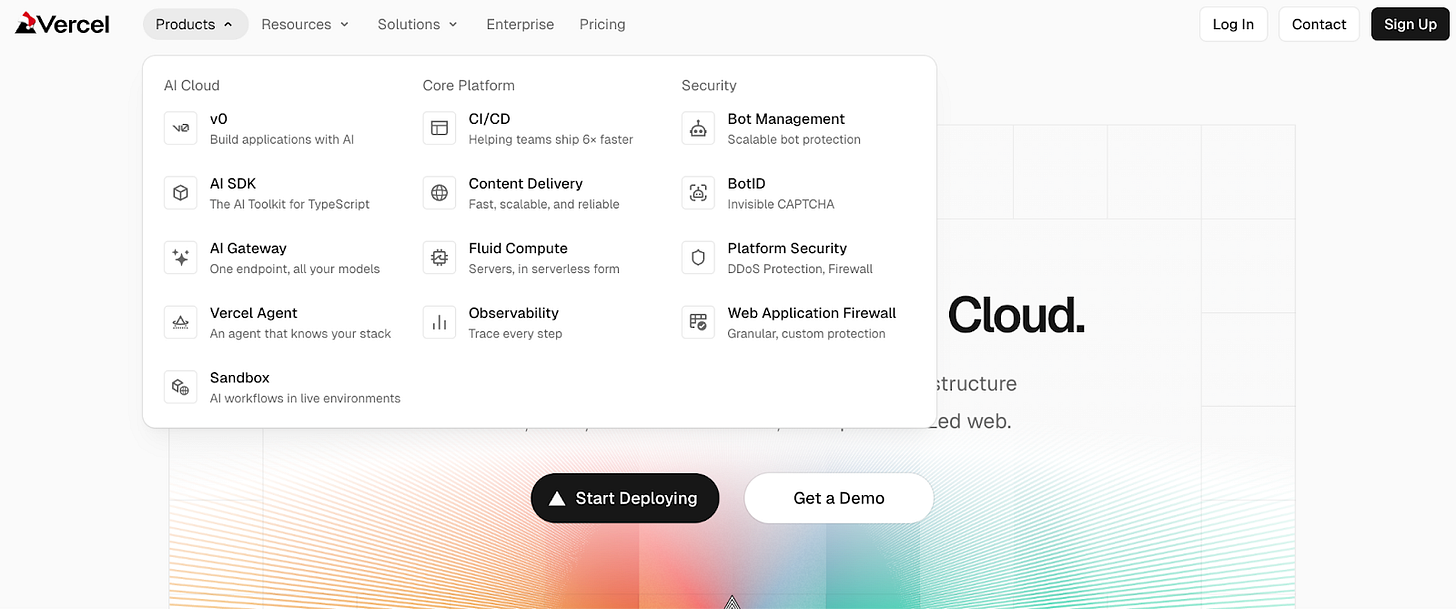Open the Pricing page
This screenshot has width=1456, height=609.
pos(602,24)
